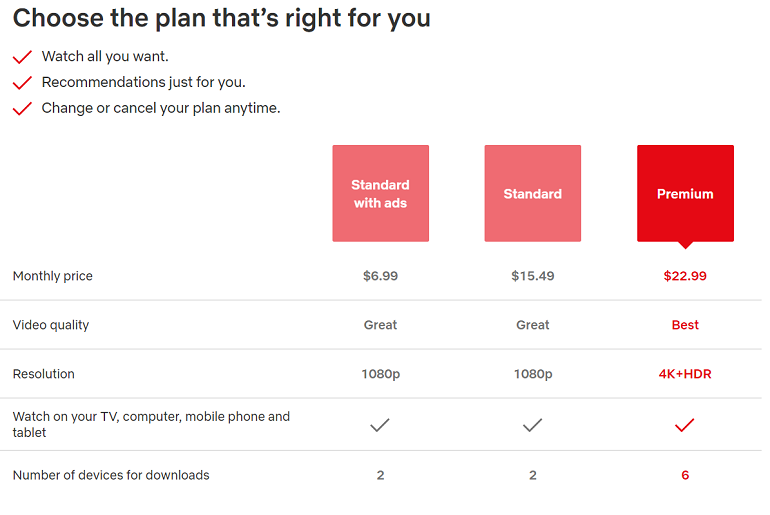Click the device checkmark under Standard with ads
Image resolution: width=770 pixels, height=515 pixels.
tap(380, 425)
